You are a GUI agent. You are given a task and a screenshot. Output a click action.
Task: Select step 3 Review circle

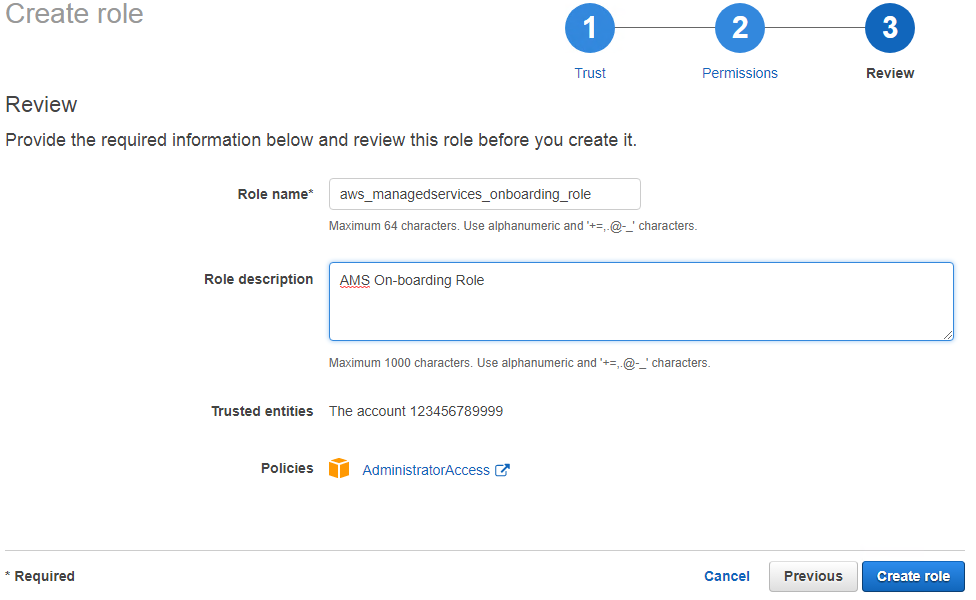point(890,27)
